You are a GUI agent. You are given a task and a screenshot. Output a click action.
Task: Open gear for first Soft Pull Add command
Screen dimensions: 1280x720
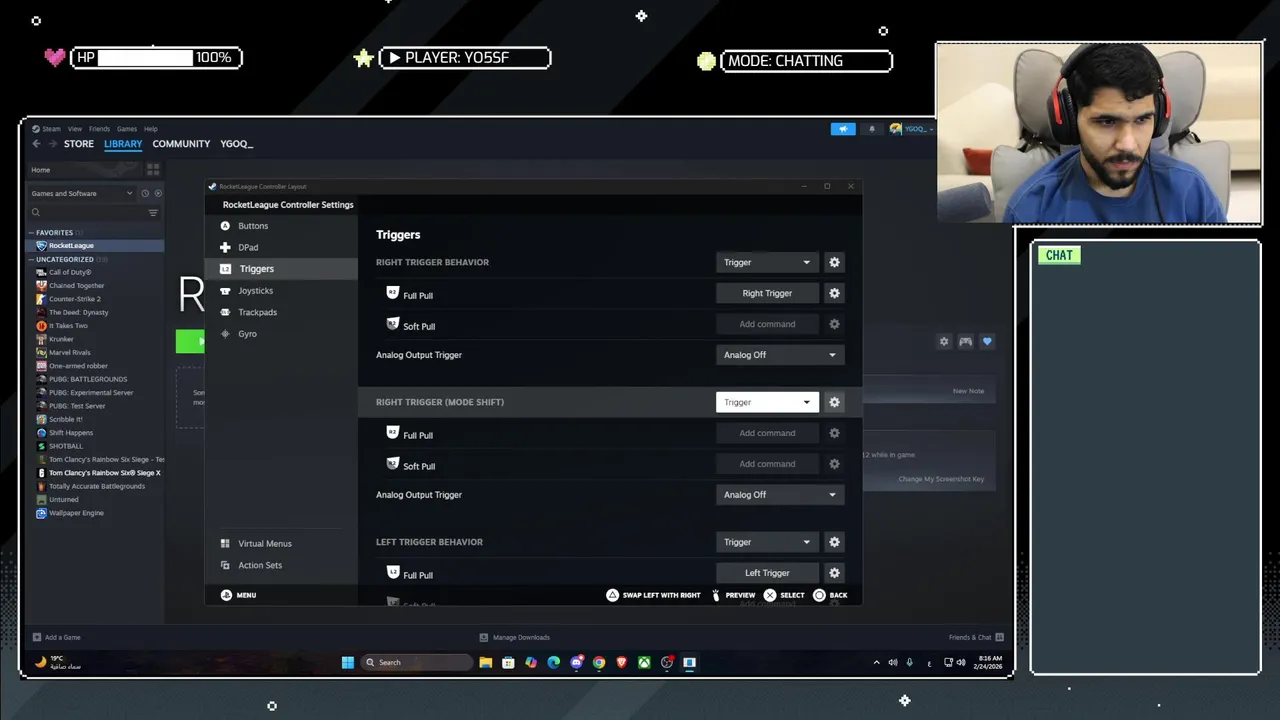(x=834, y=324)
